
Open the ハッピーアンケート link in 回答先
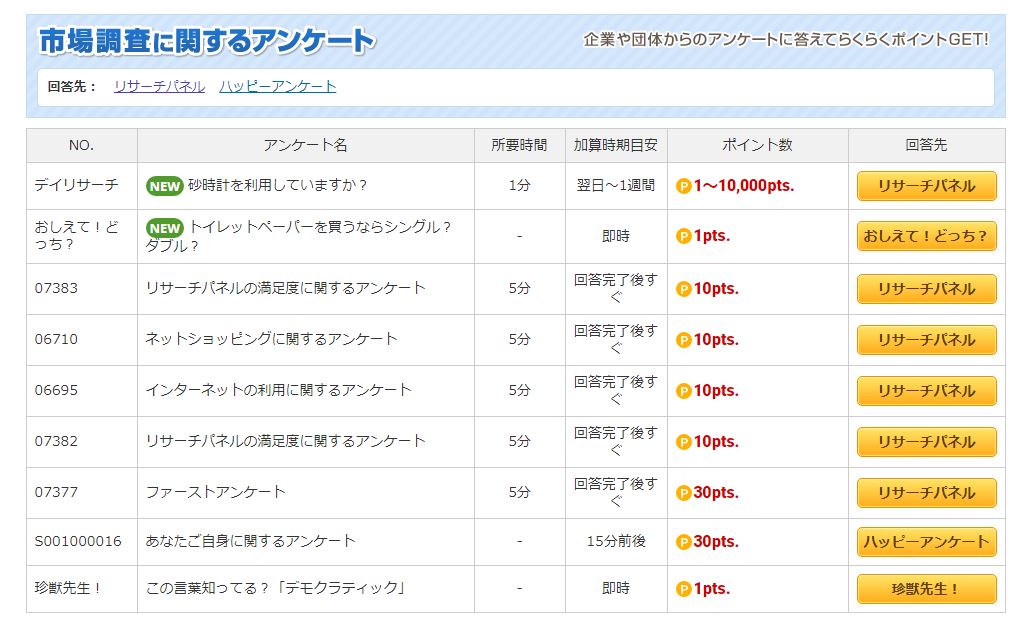277,86
